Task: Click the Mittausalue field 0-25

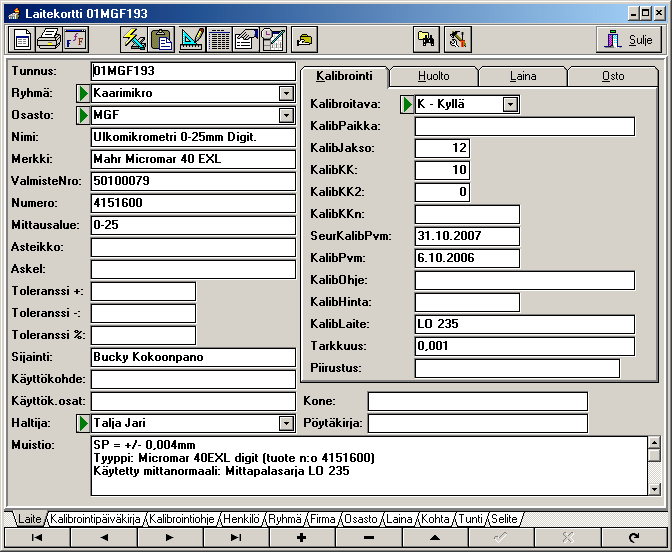Action: click(x=193, y=225)
